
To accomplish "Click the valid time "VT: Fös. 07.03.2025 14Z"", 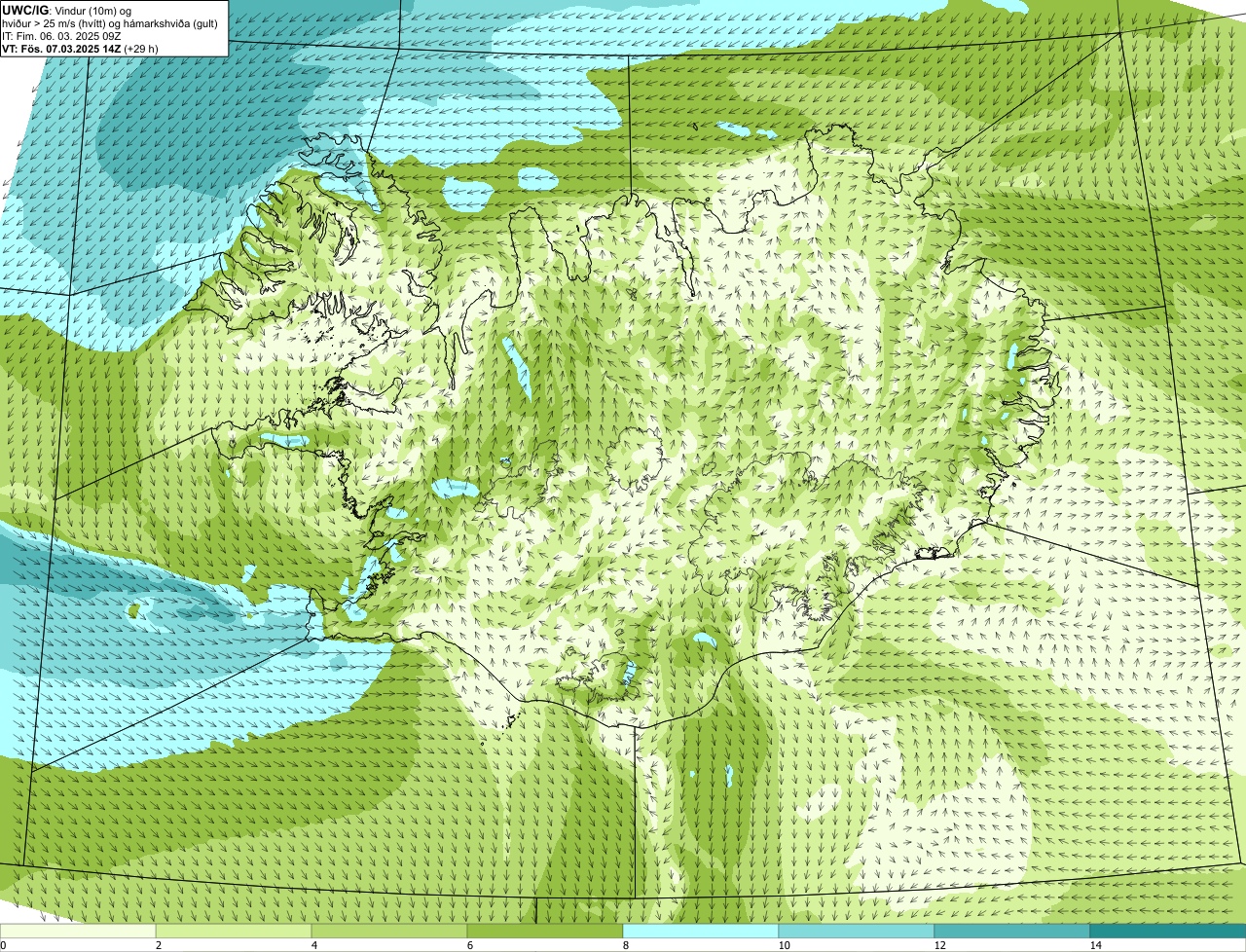I will point(62,48).
